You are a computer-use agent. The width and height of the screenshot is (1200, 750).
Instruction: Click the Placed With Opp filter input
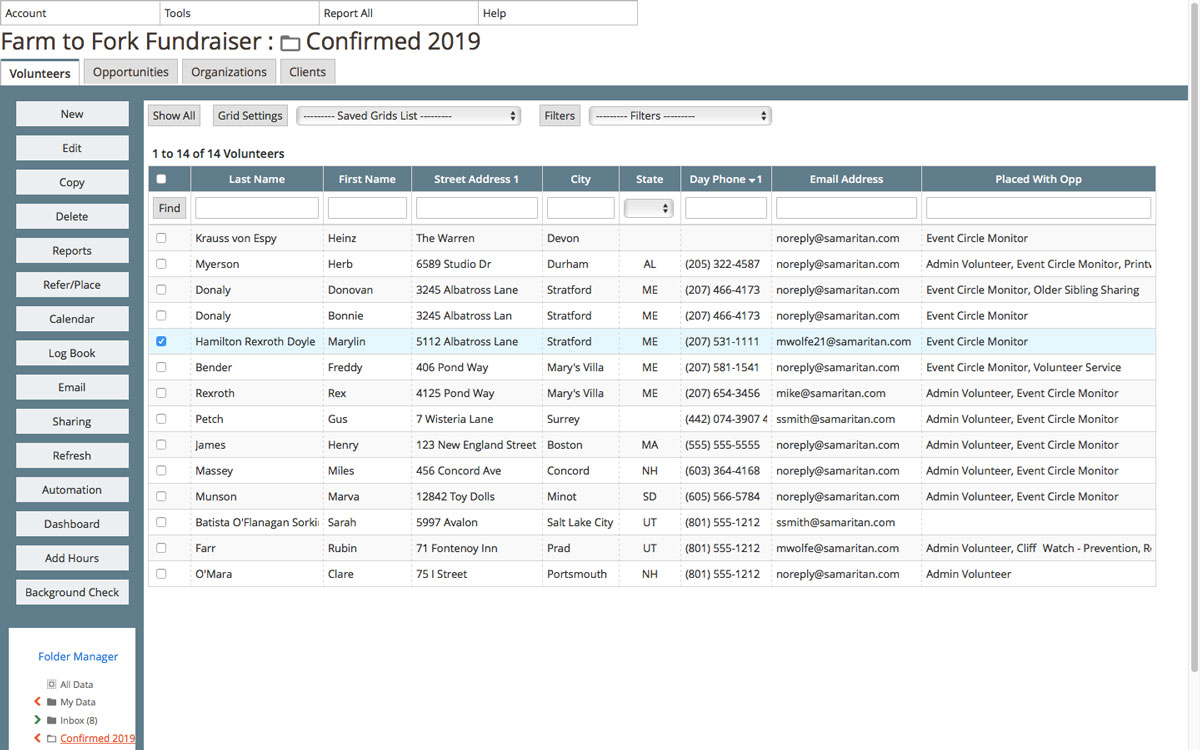click(x=1038, y=208)
